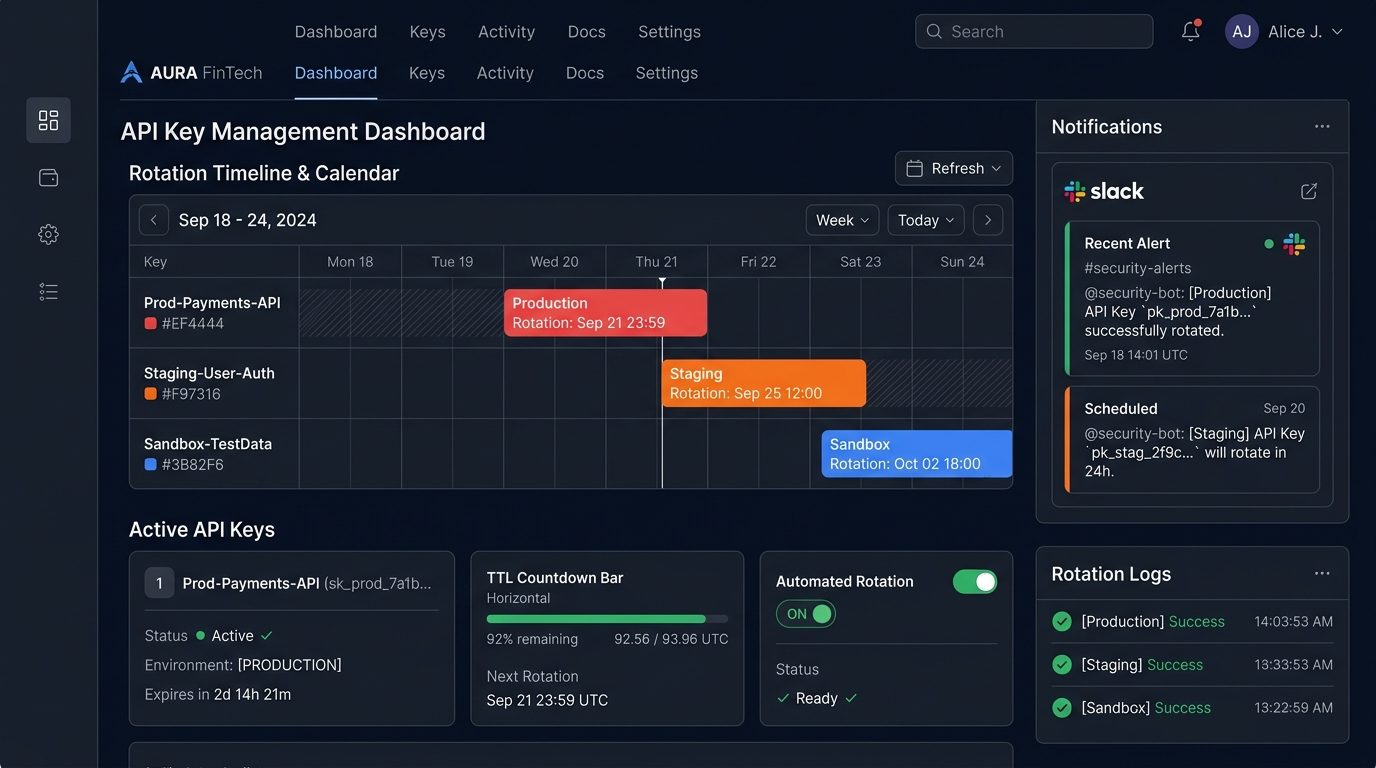Click the green status dot in Recent Alert
This screenshot has height=768, width=1376.
[1269, 244]
